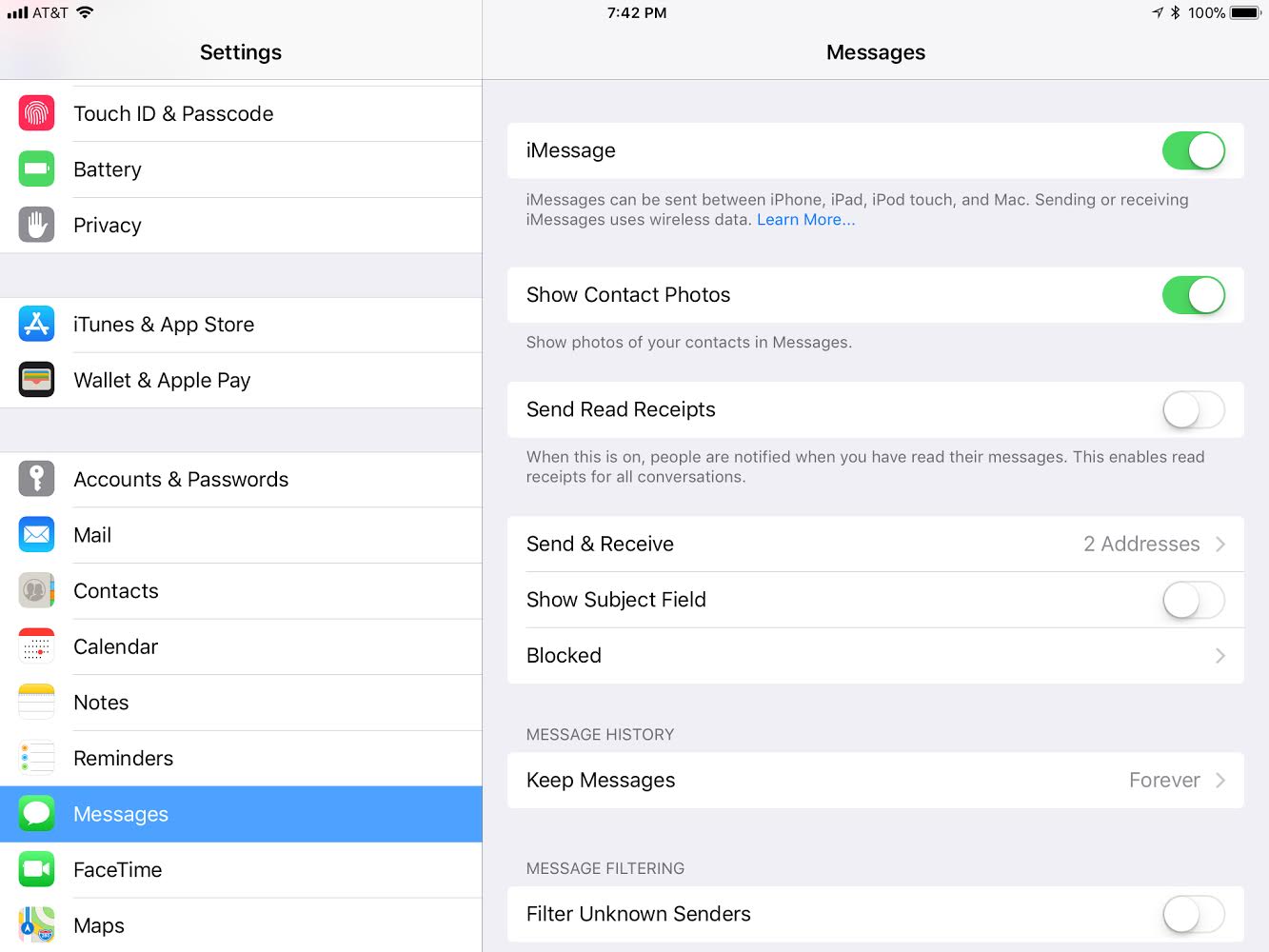Tap the battery indicator in status bar

click(x=1246, y=12)
